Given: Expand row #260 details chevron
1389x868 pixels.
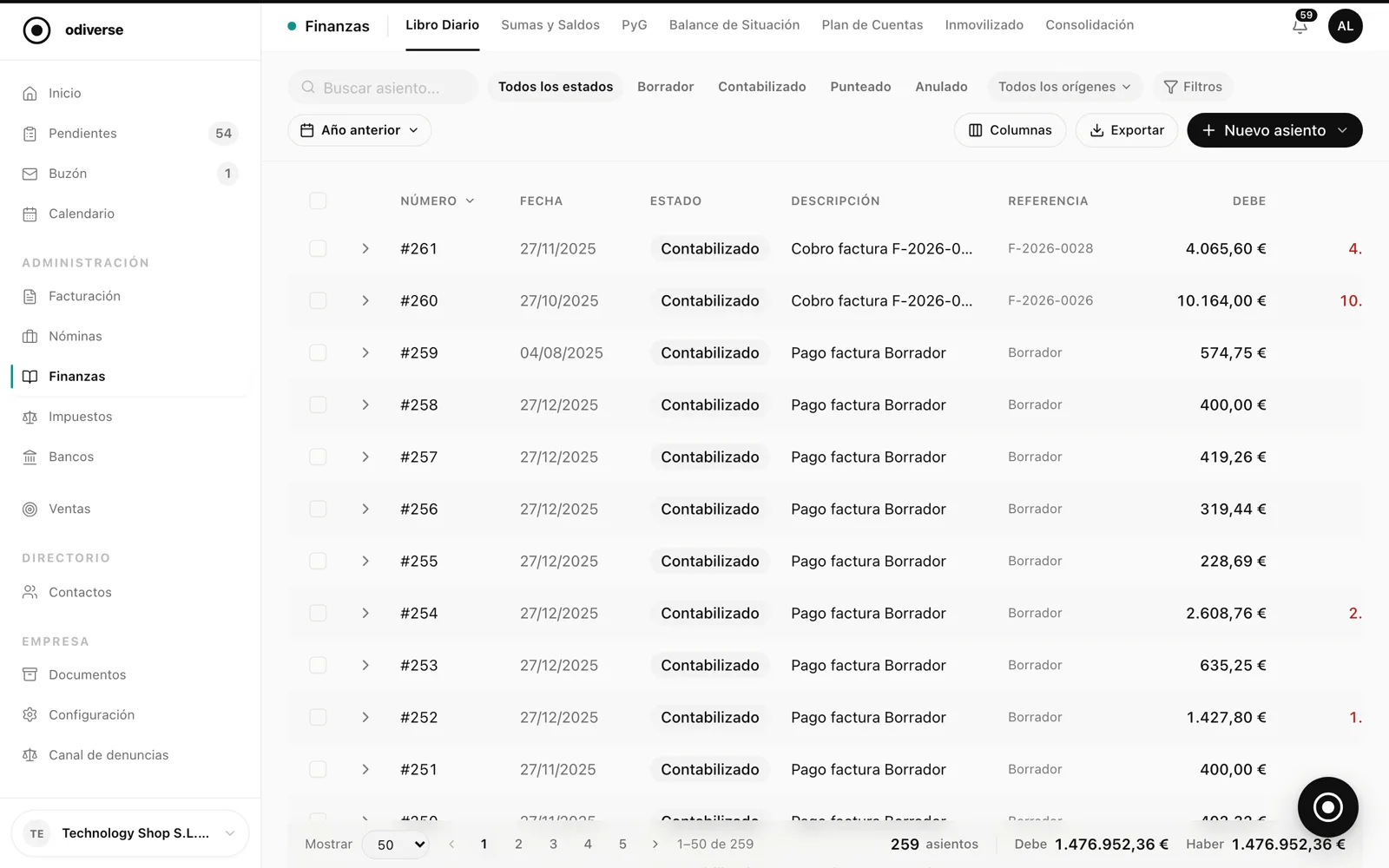Looking at the screenshot, I should 365,300.
